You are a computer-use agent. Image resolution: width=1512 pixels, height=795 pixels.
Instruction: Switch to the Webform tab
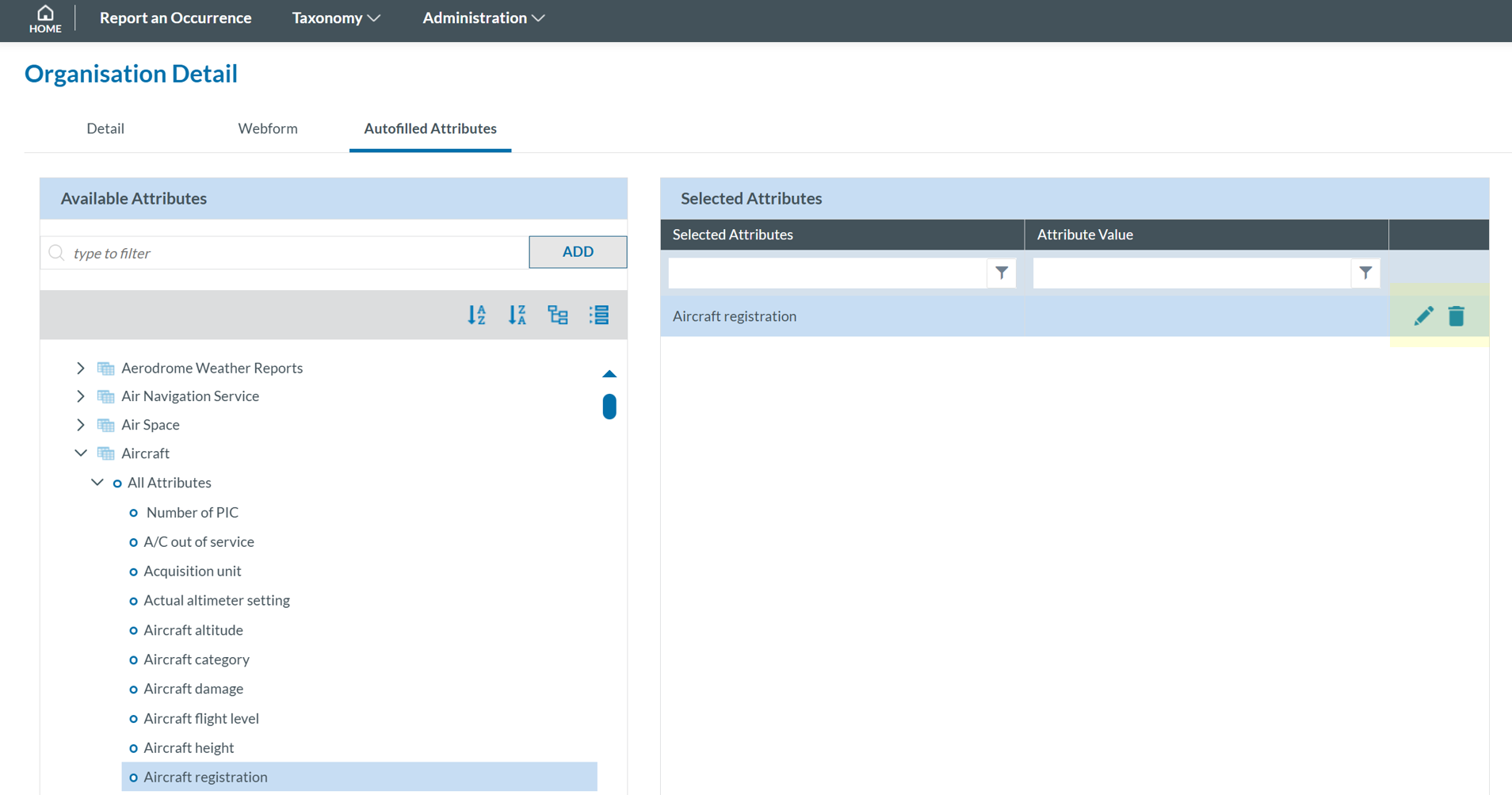tap(268, 128)
